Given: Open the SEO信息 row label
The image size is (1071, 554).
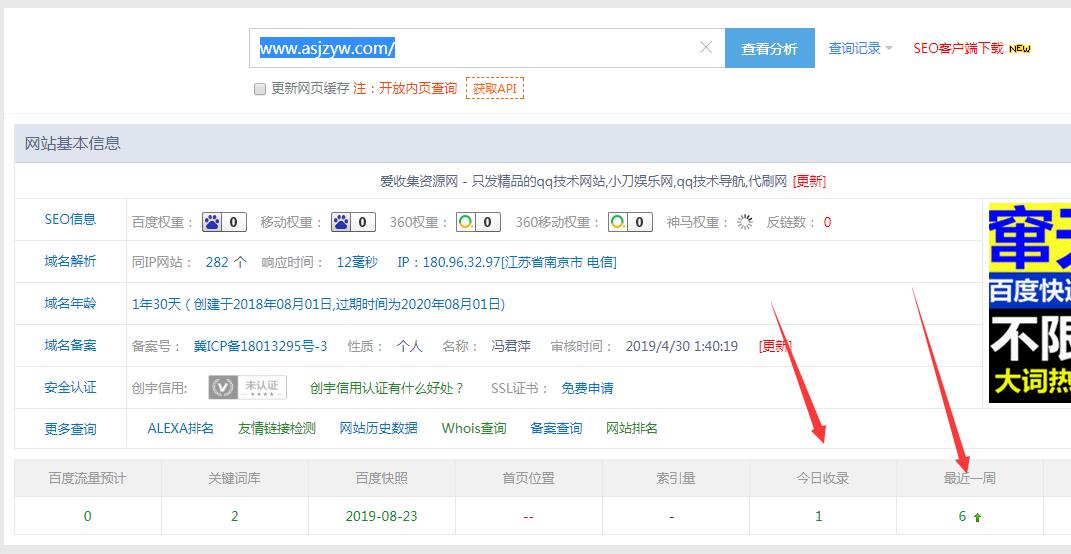Looking at the screenshot, I should pyautogui.click(x=70, y=219).
